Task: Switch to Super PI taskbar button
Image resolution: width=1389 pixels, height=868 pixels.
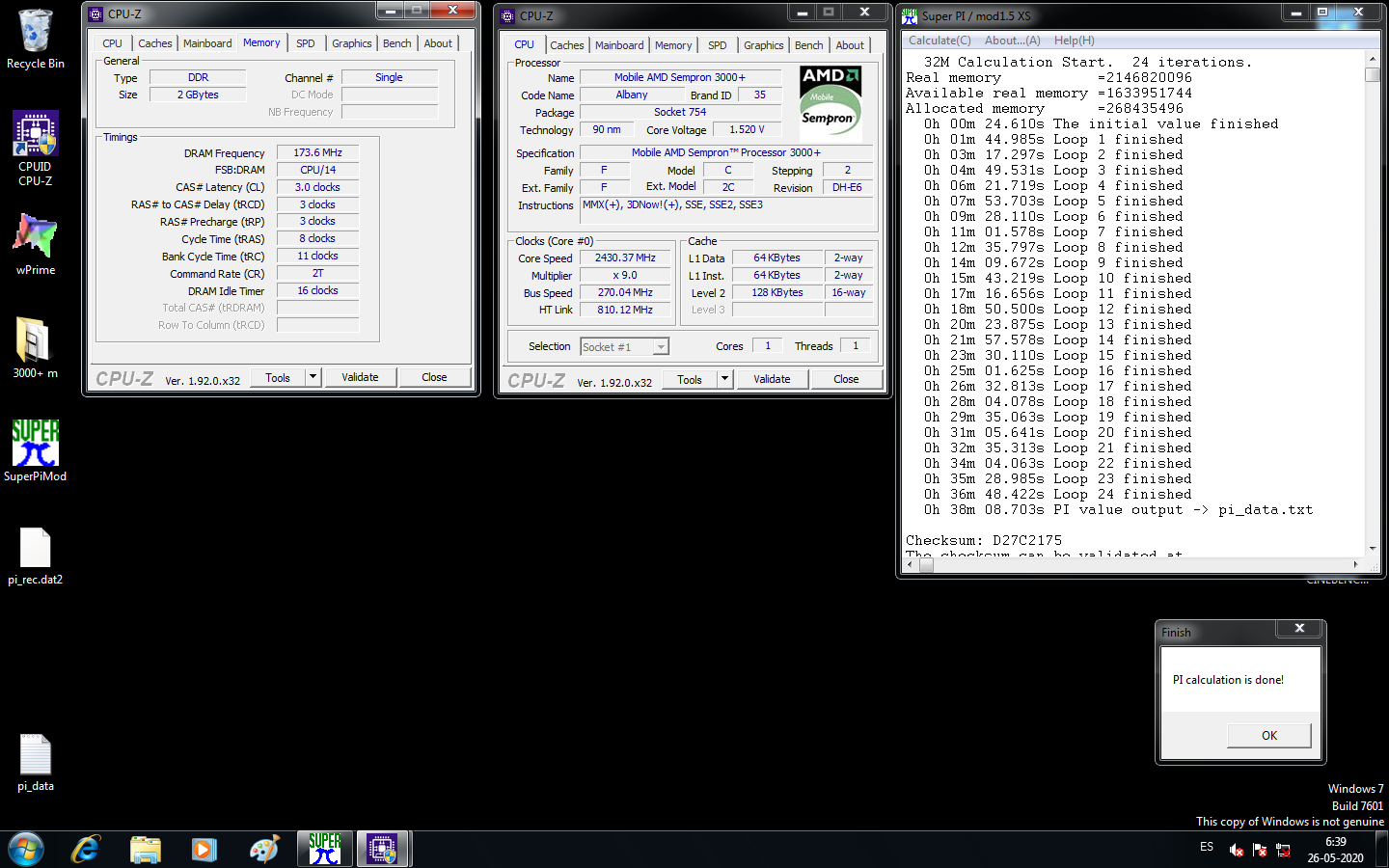Action: click(x=325, y=850)
